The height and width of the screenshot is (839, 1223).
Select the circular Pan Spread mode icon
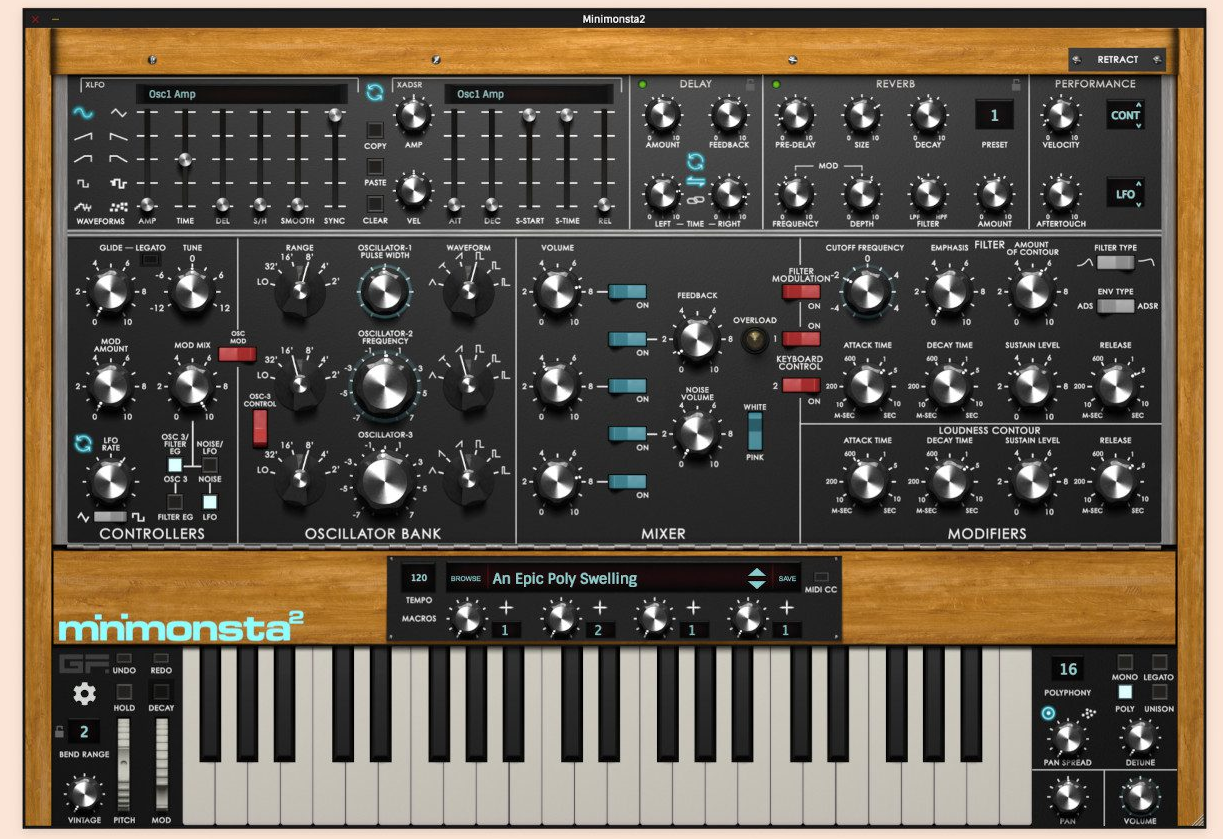point(1048,713)
